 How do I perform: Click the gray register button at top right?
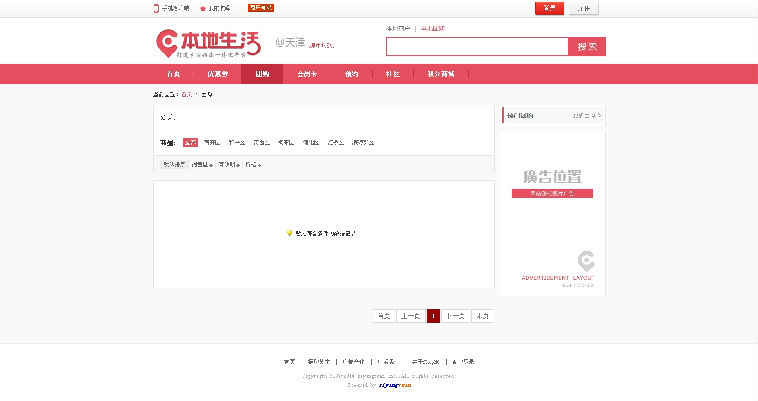pyautogui.click(x=583, y=8)
